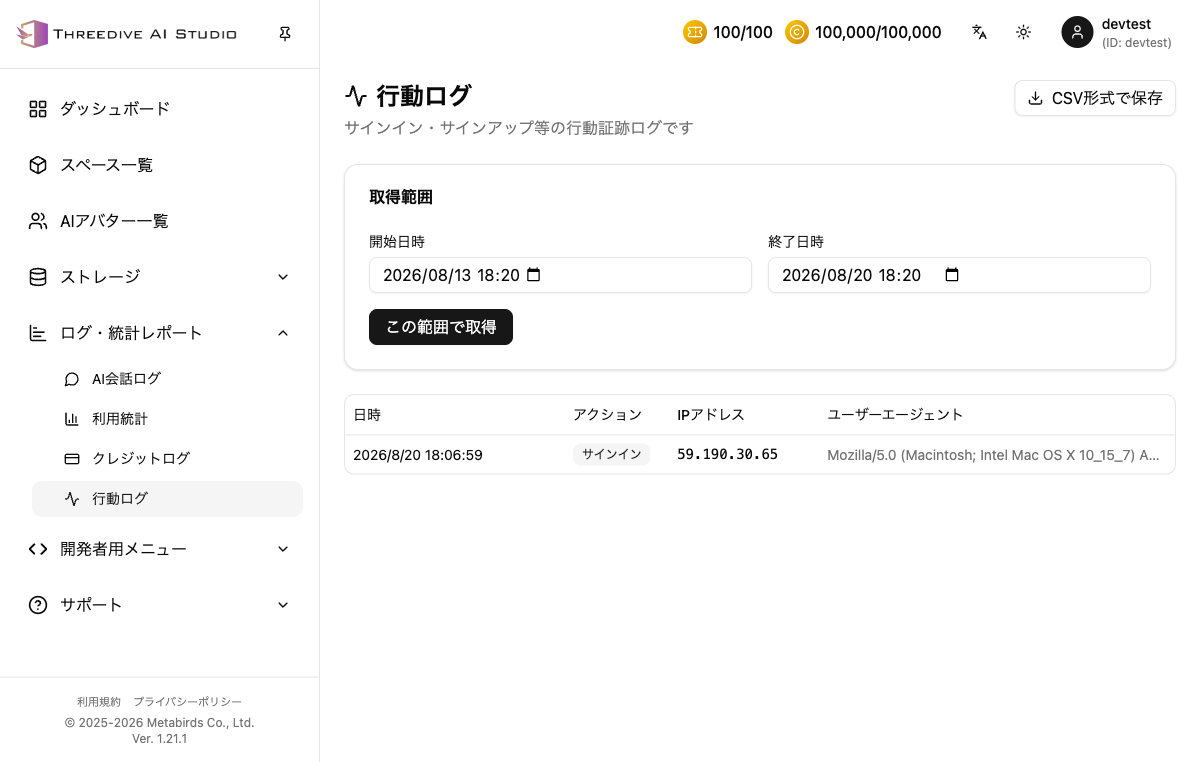The width and height of the screenshot is (1200, 762).
Task: Click the ログ・統計レポート chart icon
Action: (x=38, y=333)
